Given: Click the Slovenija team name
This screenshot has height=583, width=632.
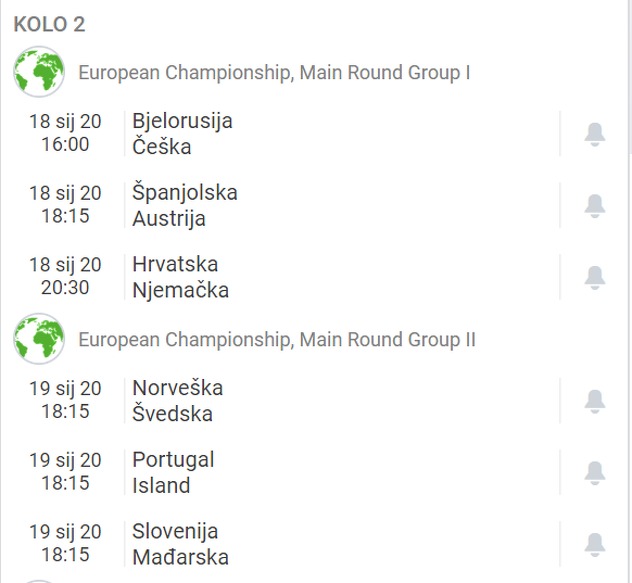Looking at the screenshot, I should (x=175, y=531).
